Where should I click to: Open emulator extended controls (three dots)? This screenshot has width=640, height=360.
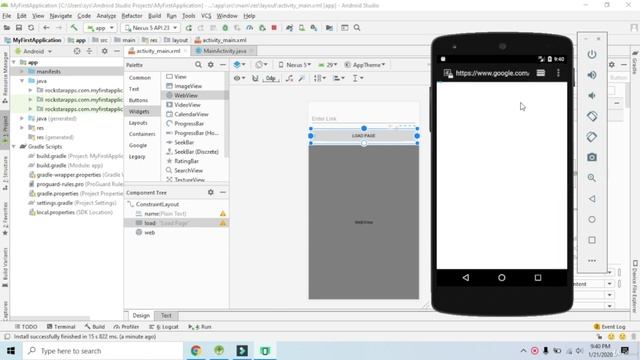(x=592, y=261)
